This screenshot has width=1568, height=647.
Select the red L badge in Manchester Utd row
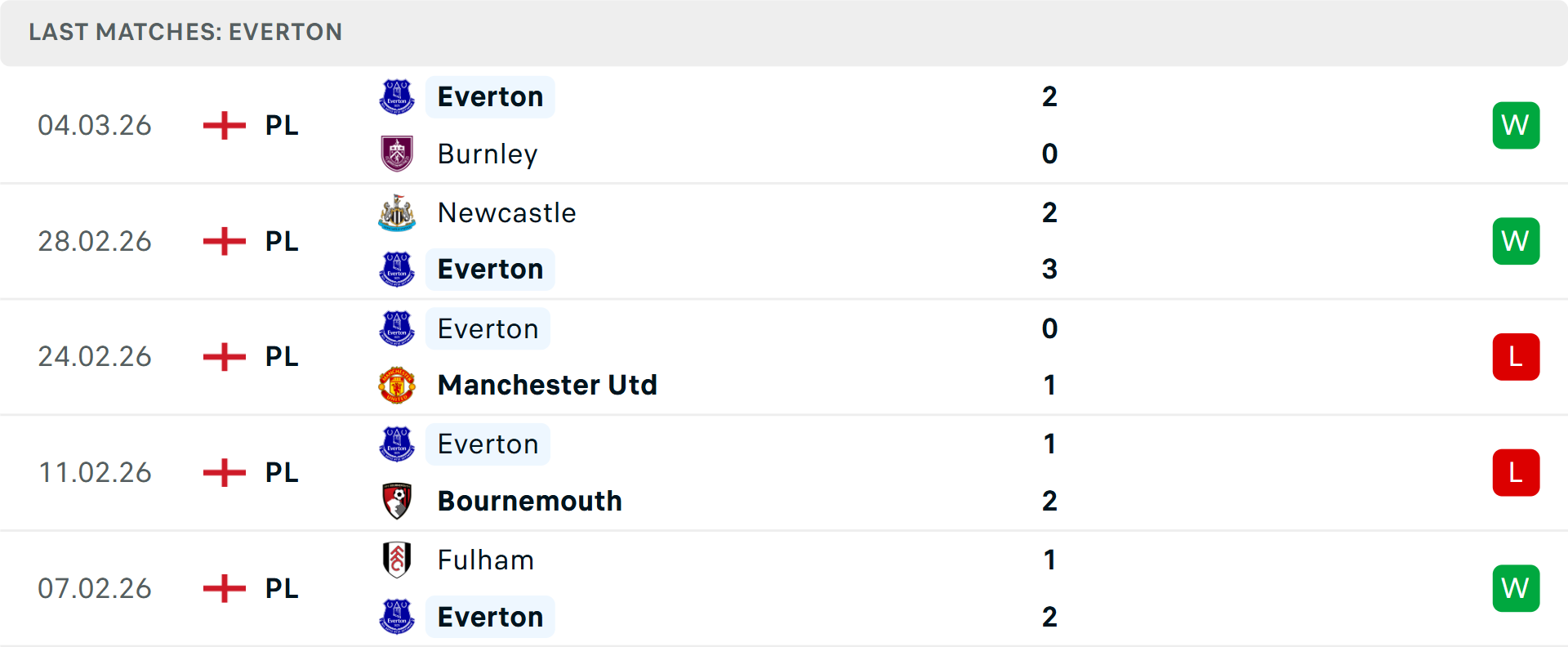pyautogui.click(x=1516, y=356)
